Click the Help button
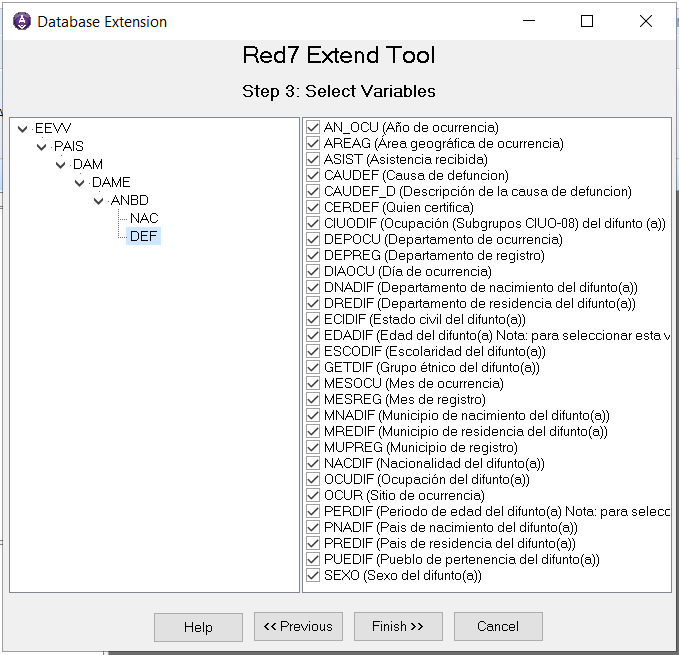The width and height of the screenshot is (679, 655). 198,627
